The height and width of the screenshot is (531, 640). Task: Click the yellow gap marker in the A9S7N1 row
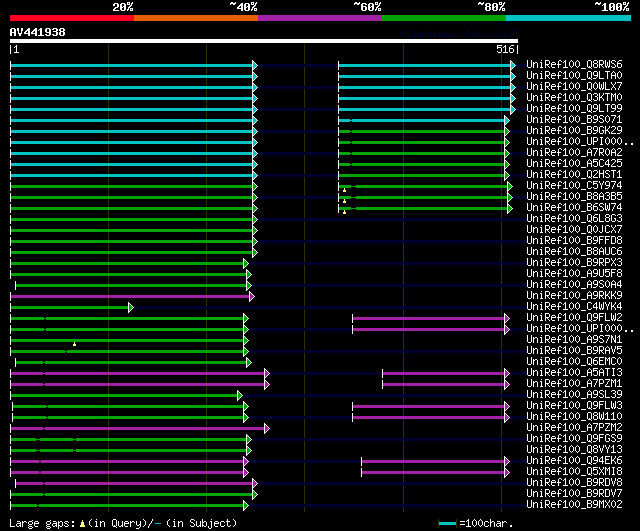(74, 344)
